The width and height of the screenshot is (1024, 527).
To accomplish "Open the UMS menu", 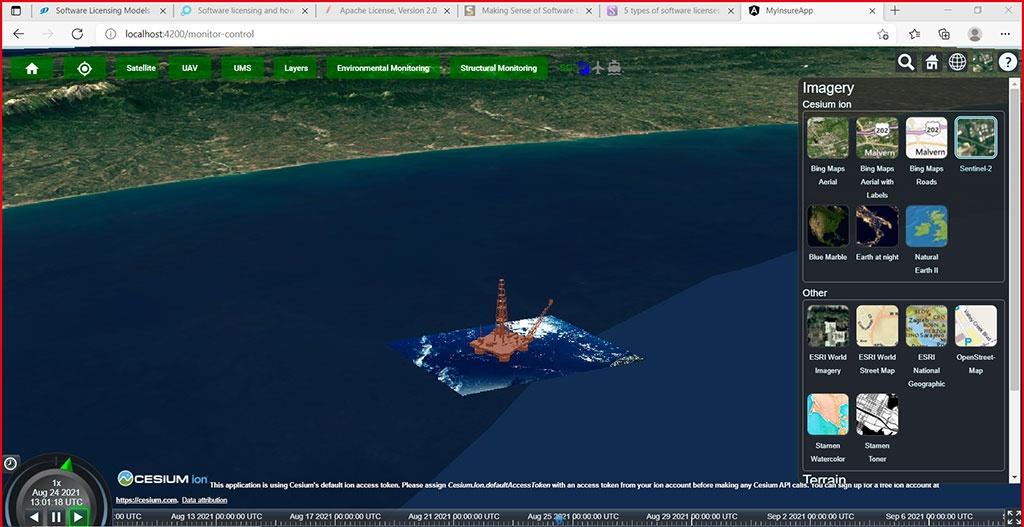I will 242,68.
